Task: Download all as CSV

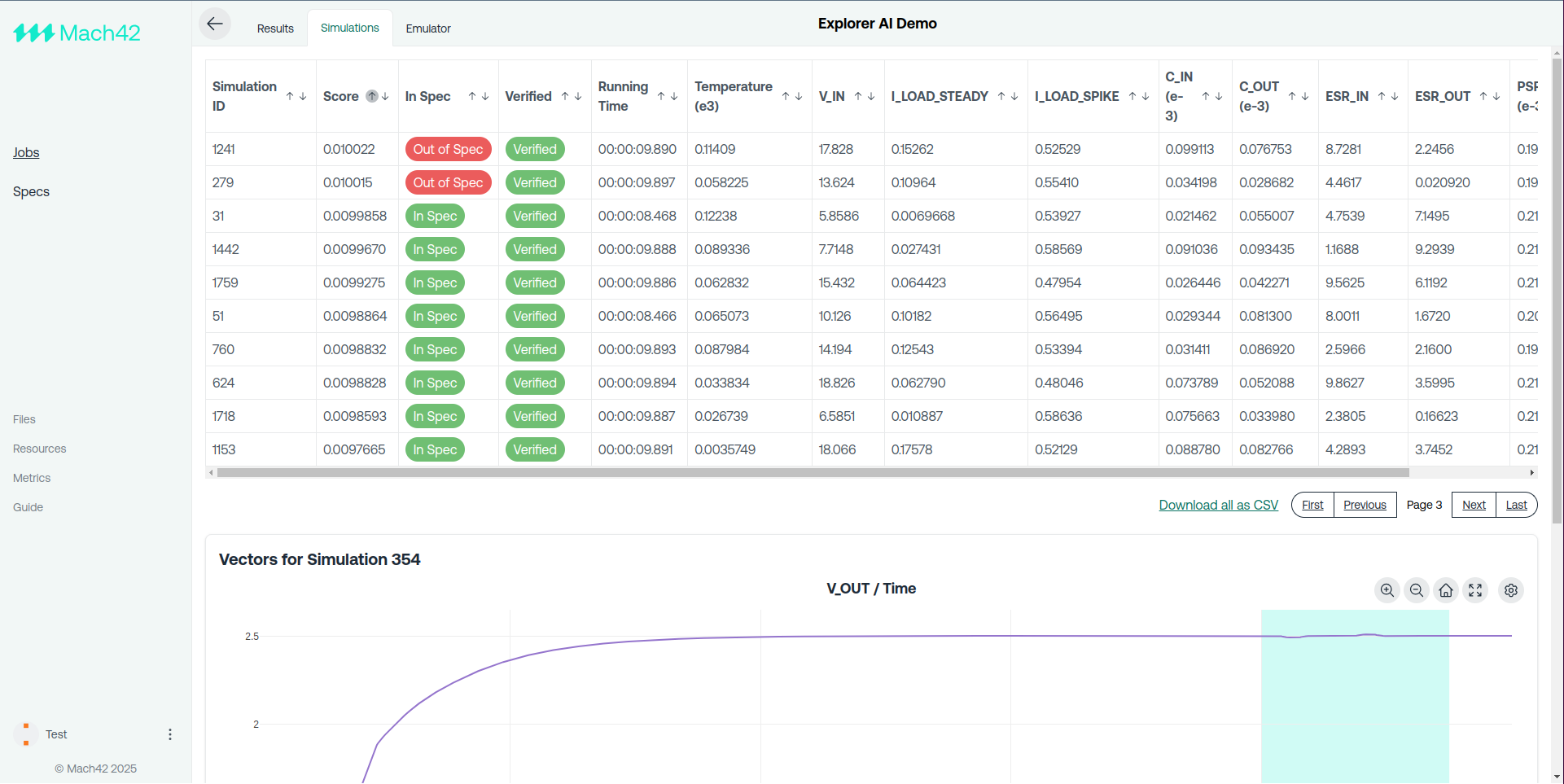Action: pyautogui.click(x=1218, y=505)
